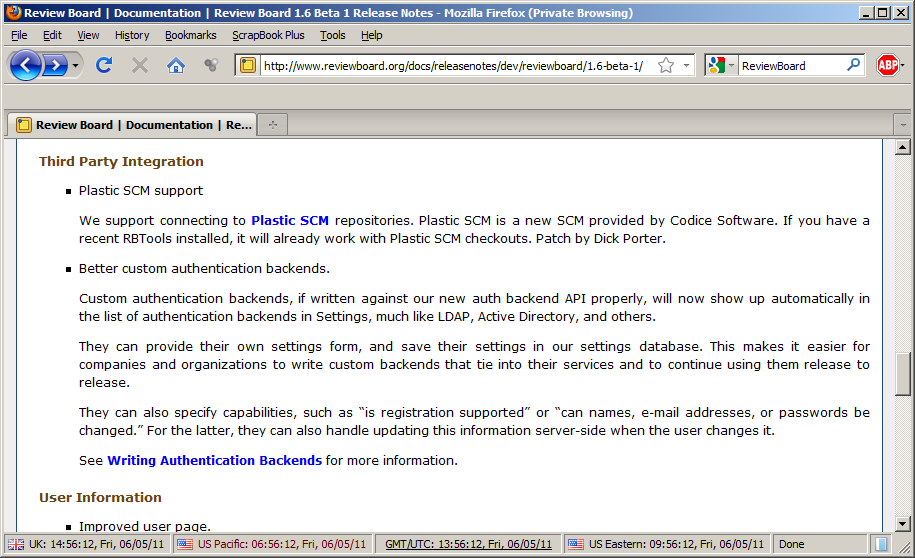The image size is (915, 558).
Task: Open the Bookmarks menu
Action: click(x=190, y=35)
